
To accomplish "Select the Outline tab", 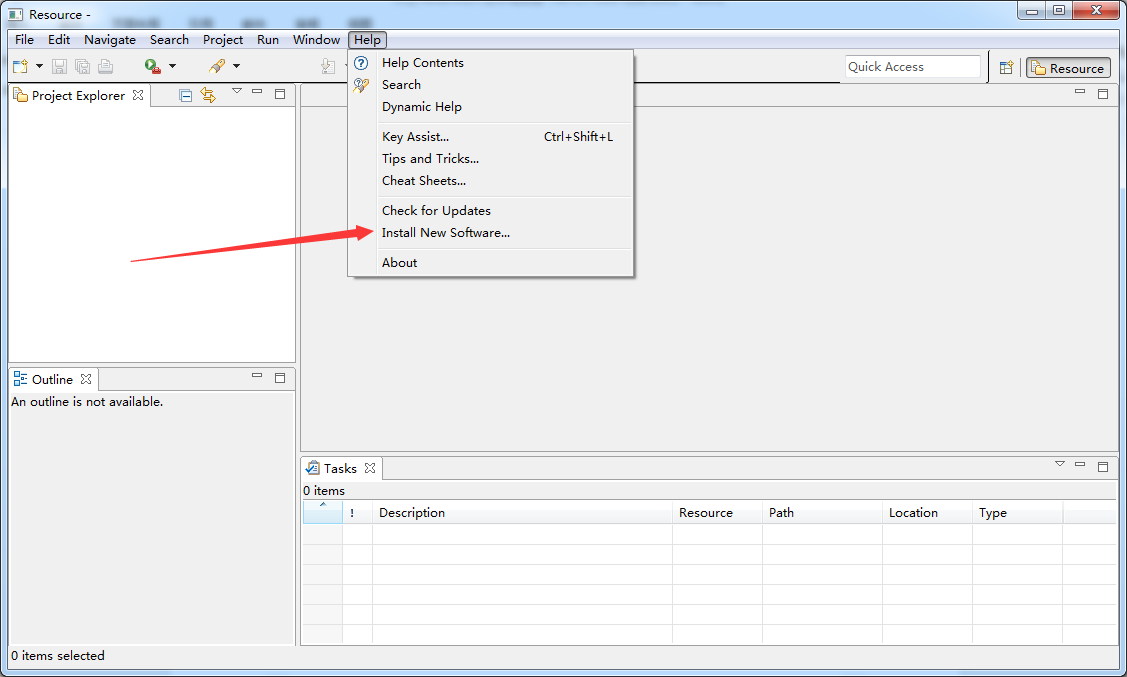I will [52, 379].
